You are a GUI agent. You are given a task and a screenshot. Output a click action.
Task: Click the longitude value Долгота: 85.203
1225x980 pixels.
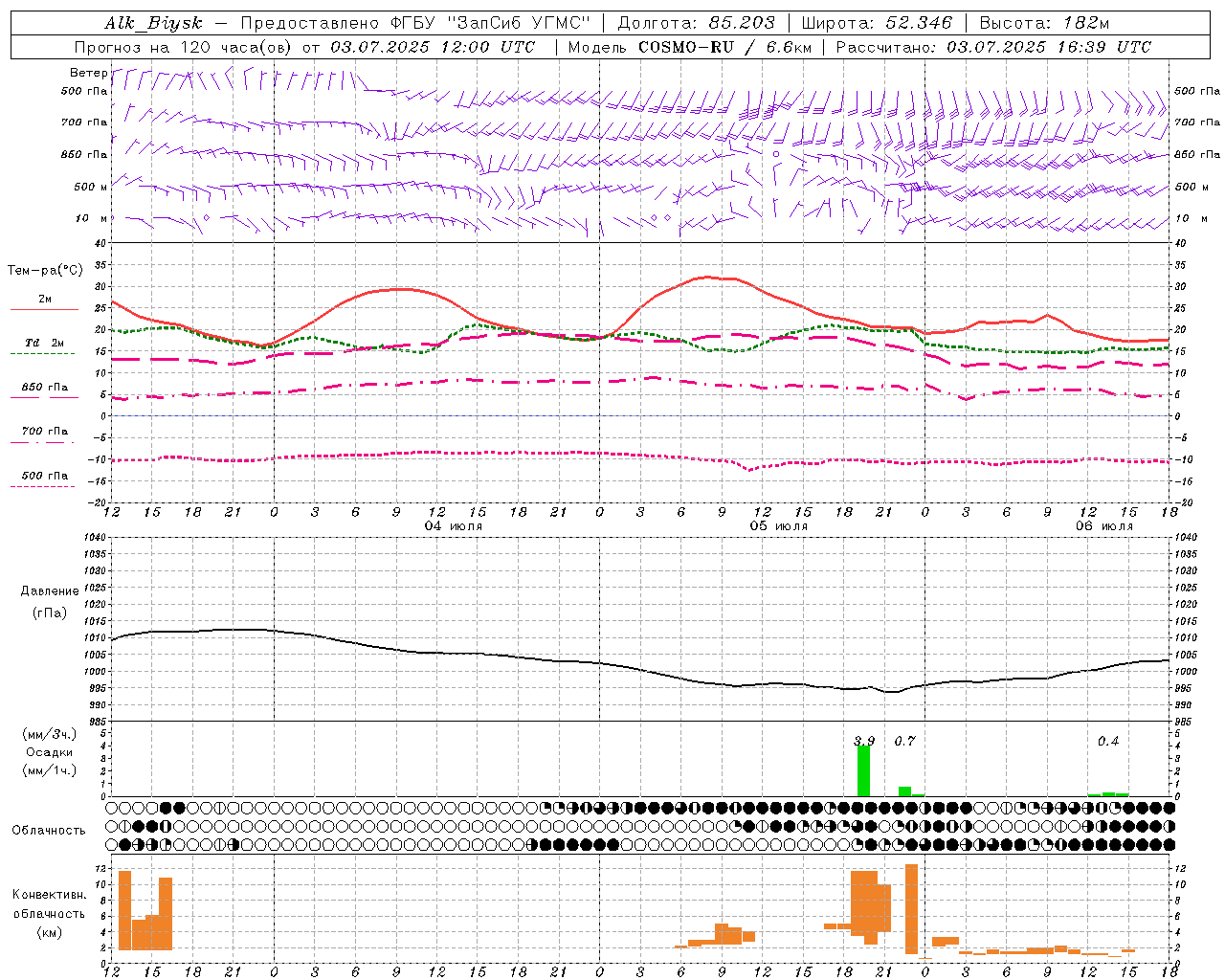(697, 23)
